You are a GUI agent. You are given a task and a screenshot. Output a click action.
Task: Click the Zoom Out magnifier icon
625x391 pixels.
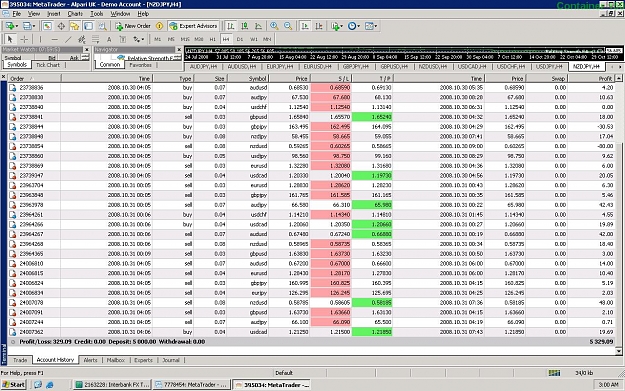[x=288, y=26]
